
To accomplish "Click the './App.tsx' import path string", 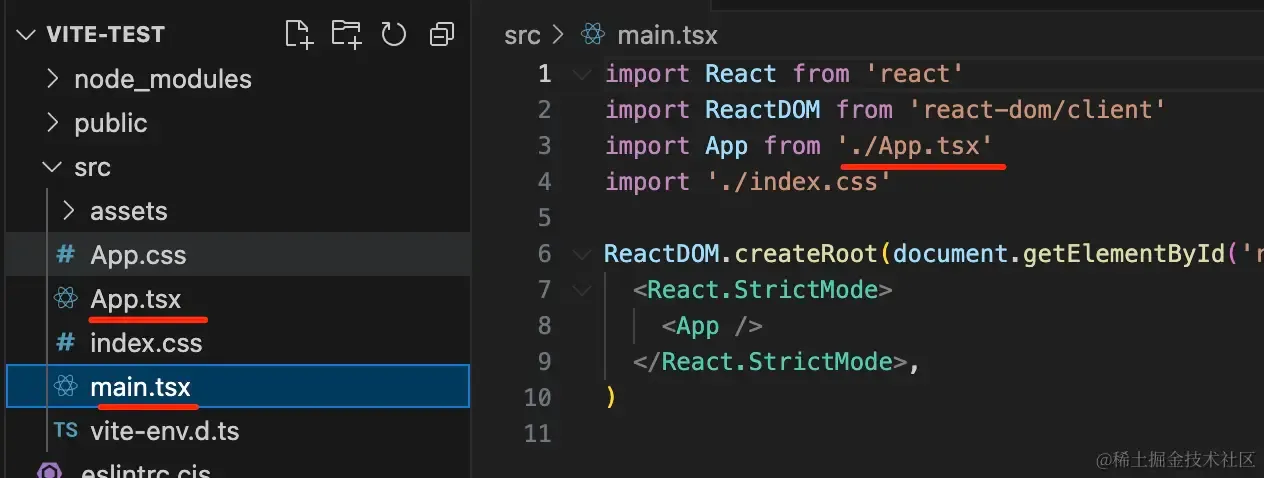I will point(915,146).
